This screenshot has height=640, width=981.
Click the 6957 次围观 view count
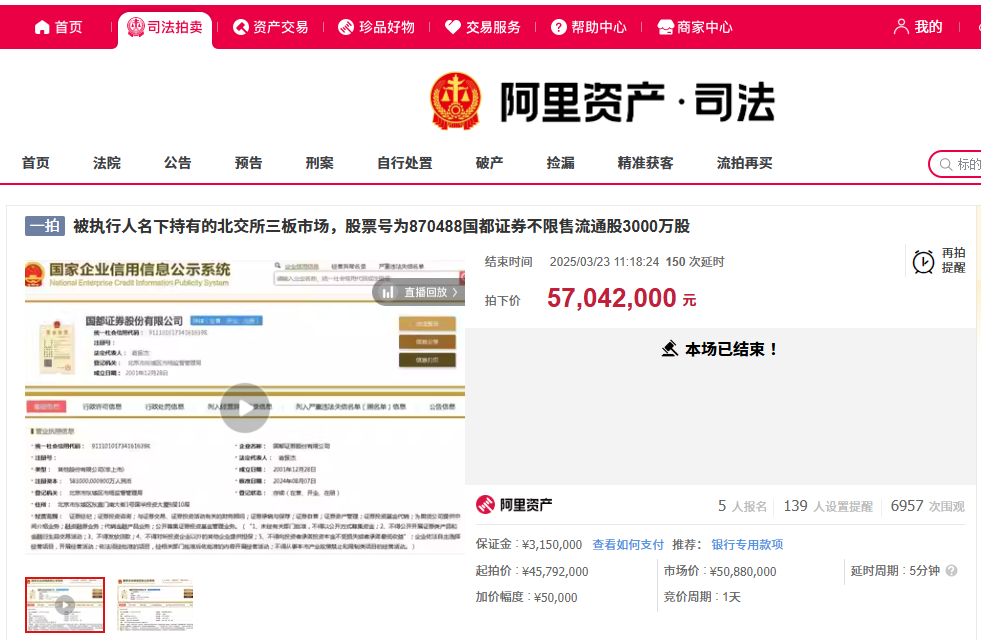pyautogui.click(x=928, y=506)
